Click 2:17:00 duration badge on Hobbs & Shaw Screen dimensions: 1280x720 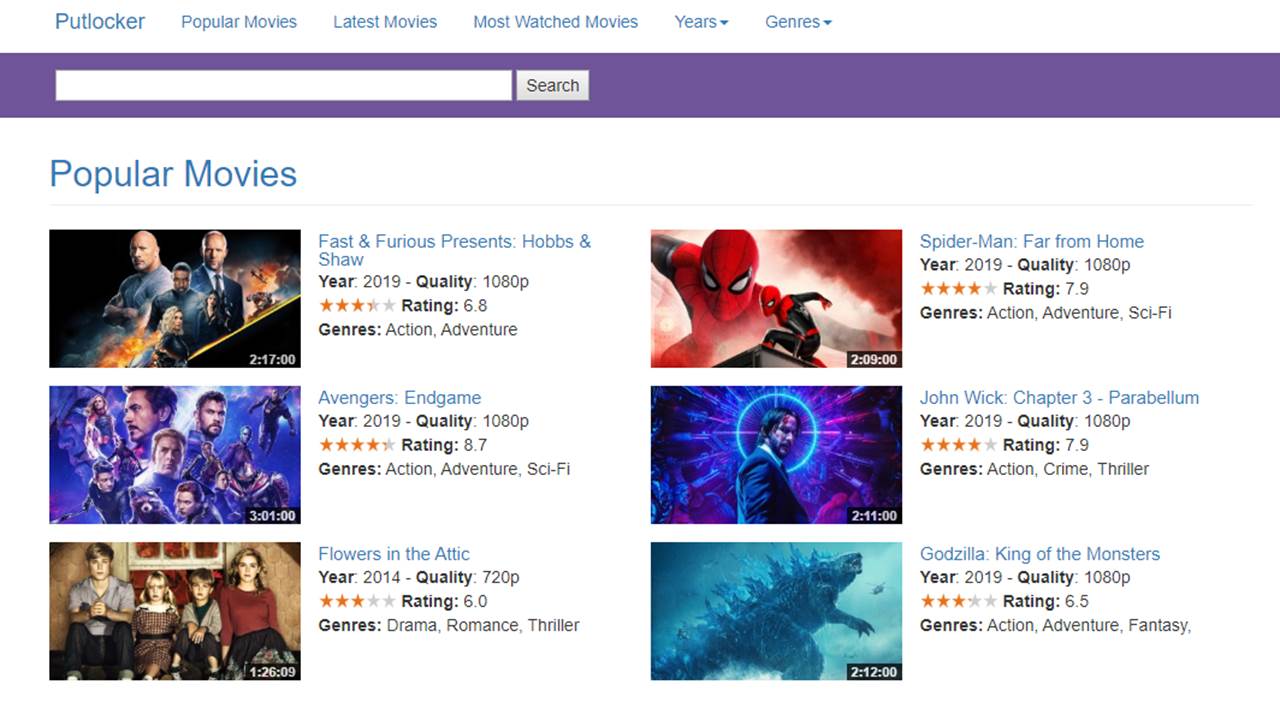click(x=272, y=359)
